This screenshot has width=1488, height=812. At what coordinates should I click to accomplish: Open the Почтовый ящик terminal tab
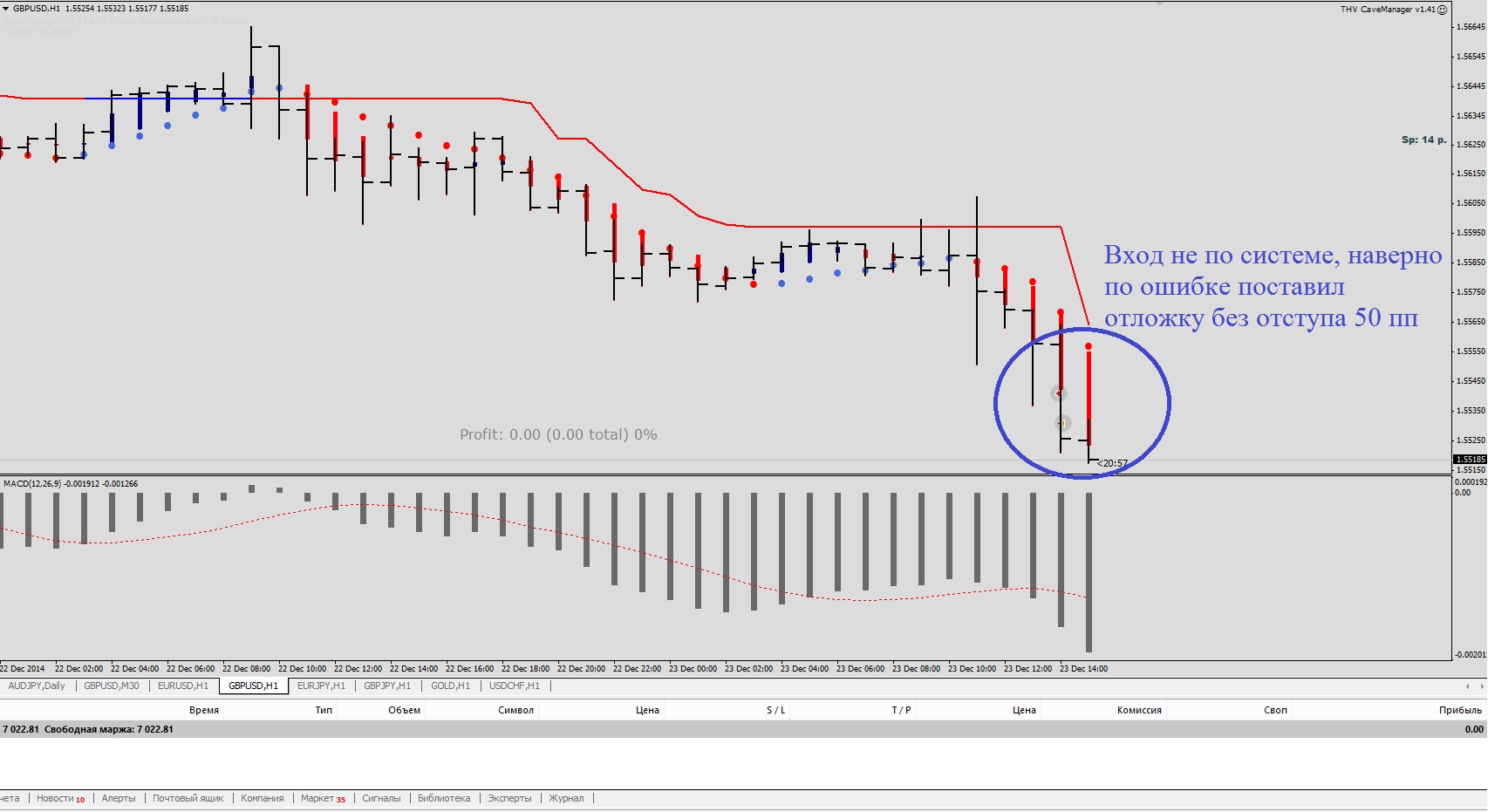coord(188,798)
